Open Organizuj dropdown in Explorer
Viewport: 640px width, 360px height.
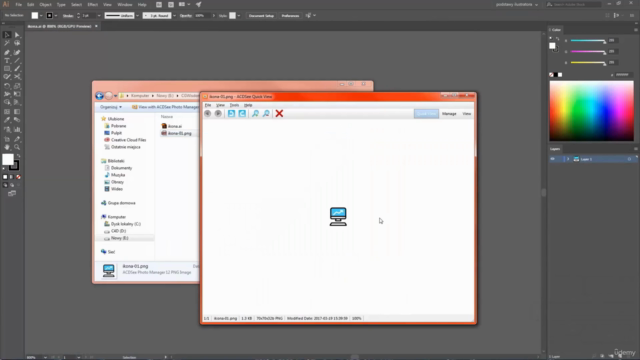111,107
